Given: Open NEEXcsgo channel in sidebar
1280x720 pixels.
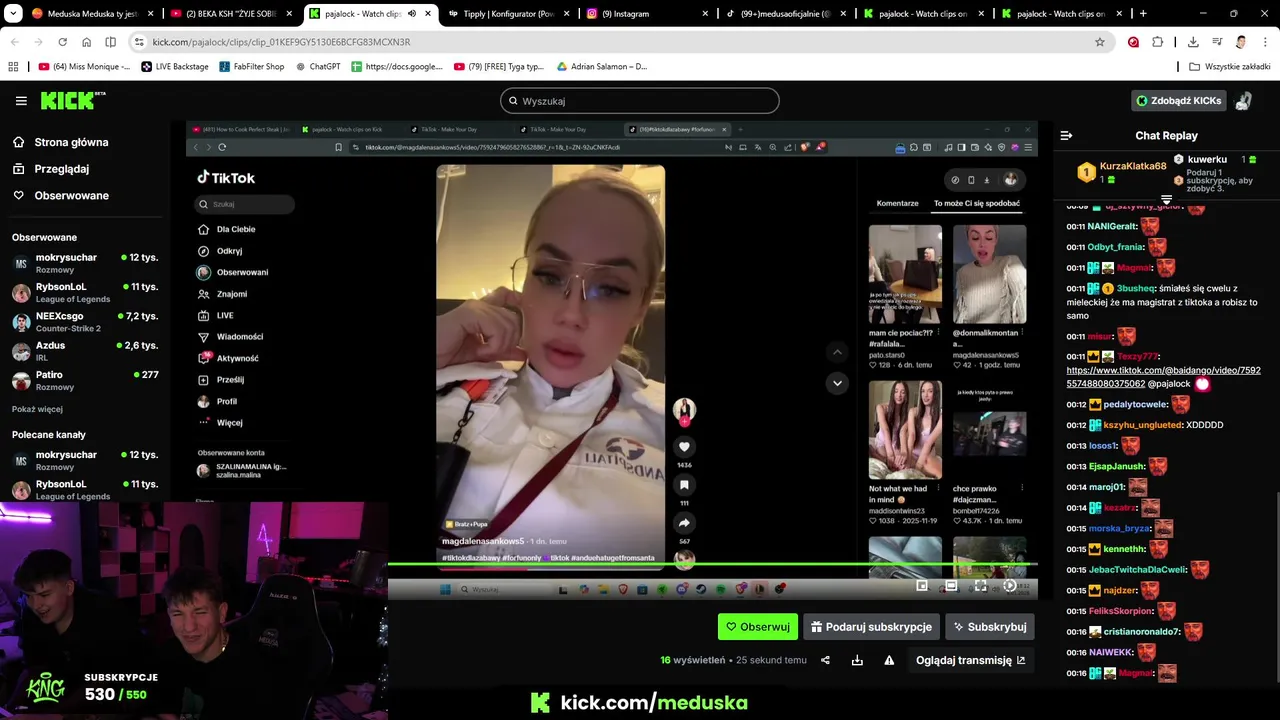Looking at the screenshot, I should [x=85, y=322].
